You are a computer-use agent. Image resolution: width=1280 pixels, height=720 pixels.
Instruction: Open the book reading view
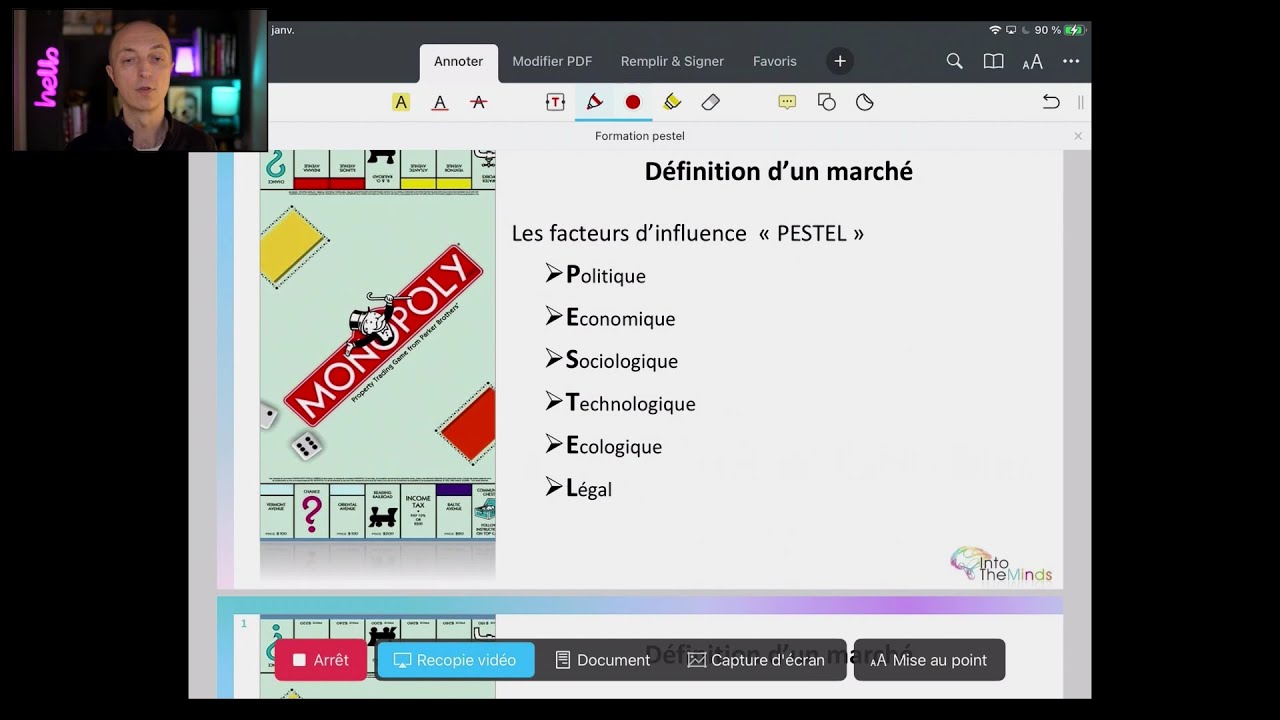[x=993, y=61]
